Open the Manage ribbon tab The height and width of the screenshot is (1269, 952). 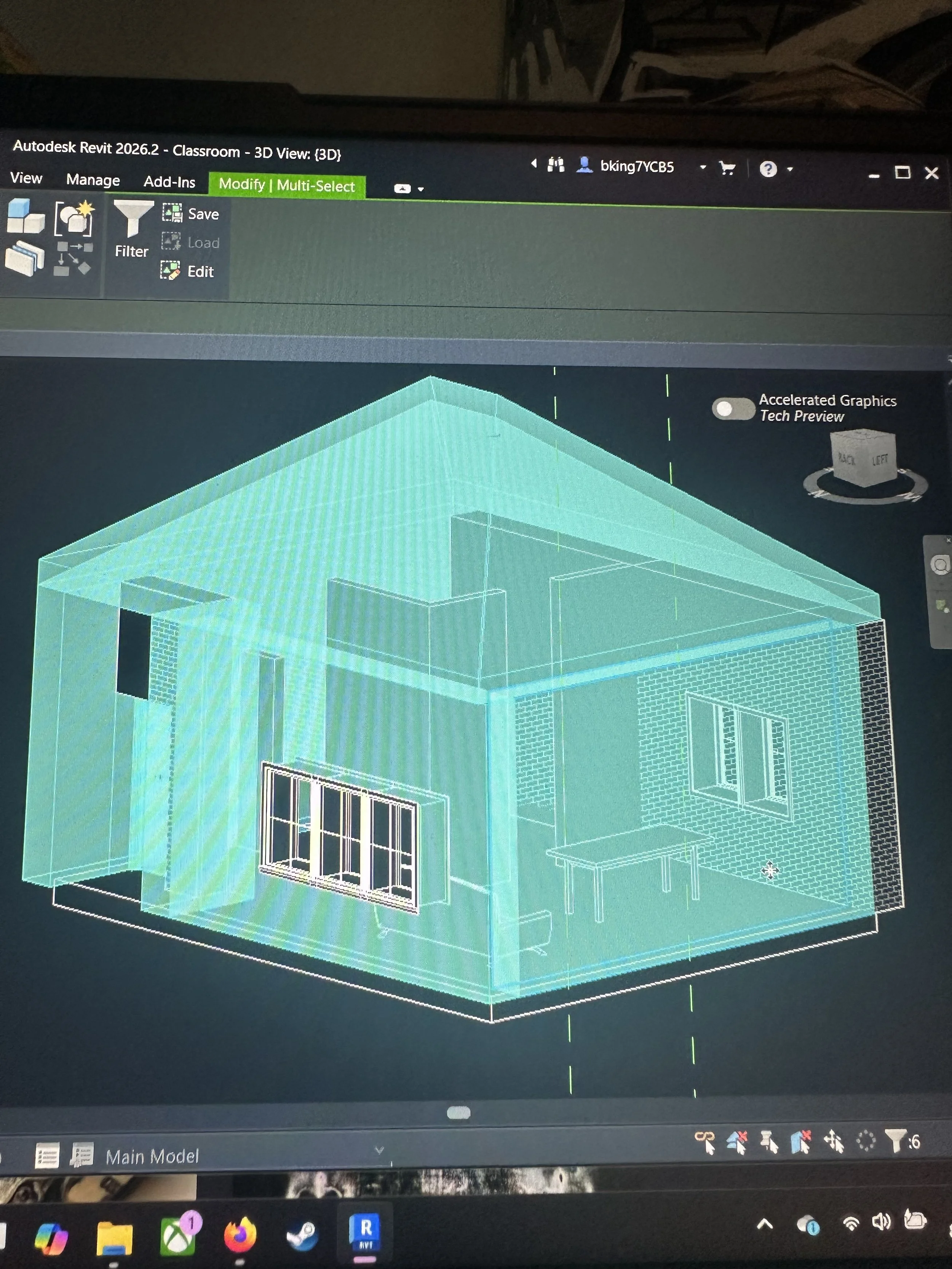tap(93, 180)
